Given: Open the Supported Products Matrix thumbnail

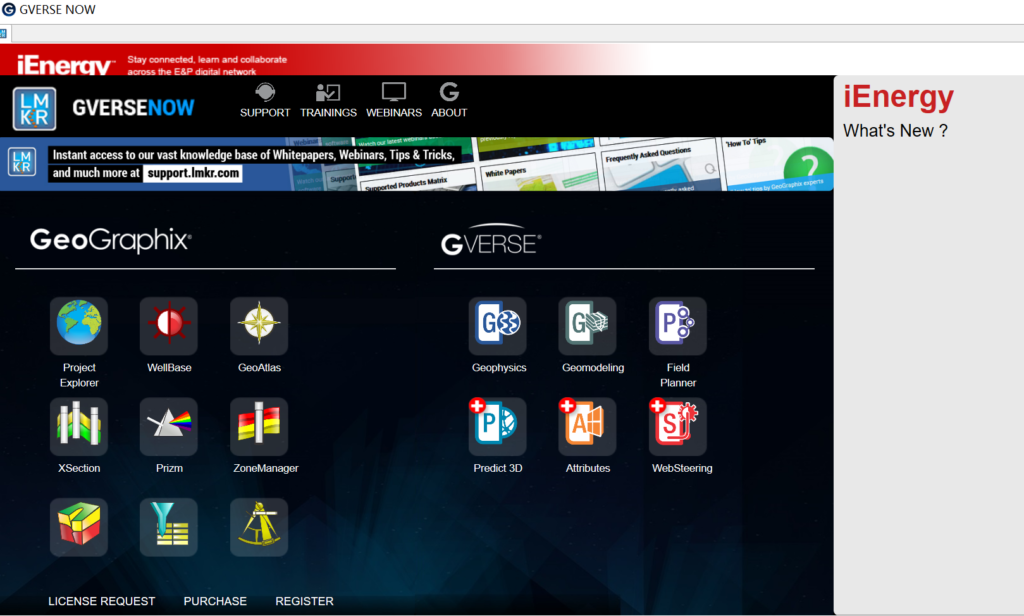Looking at the screenshot, I should pyautogui.click(x=418, y=181).
